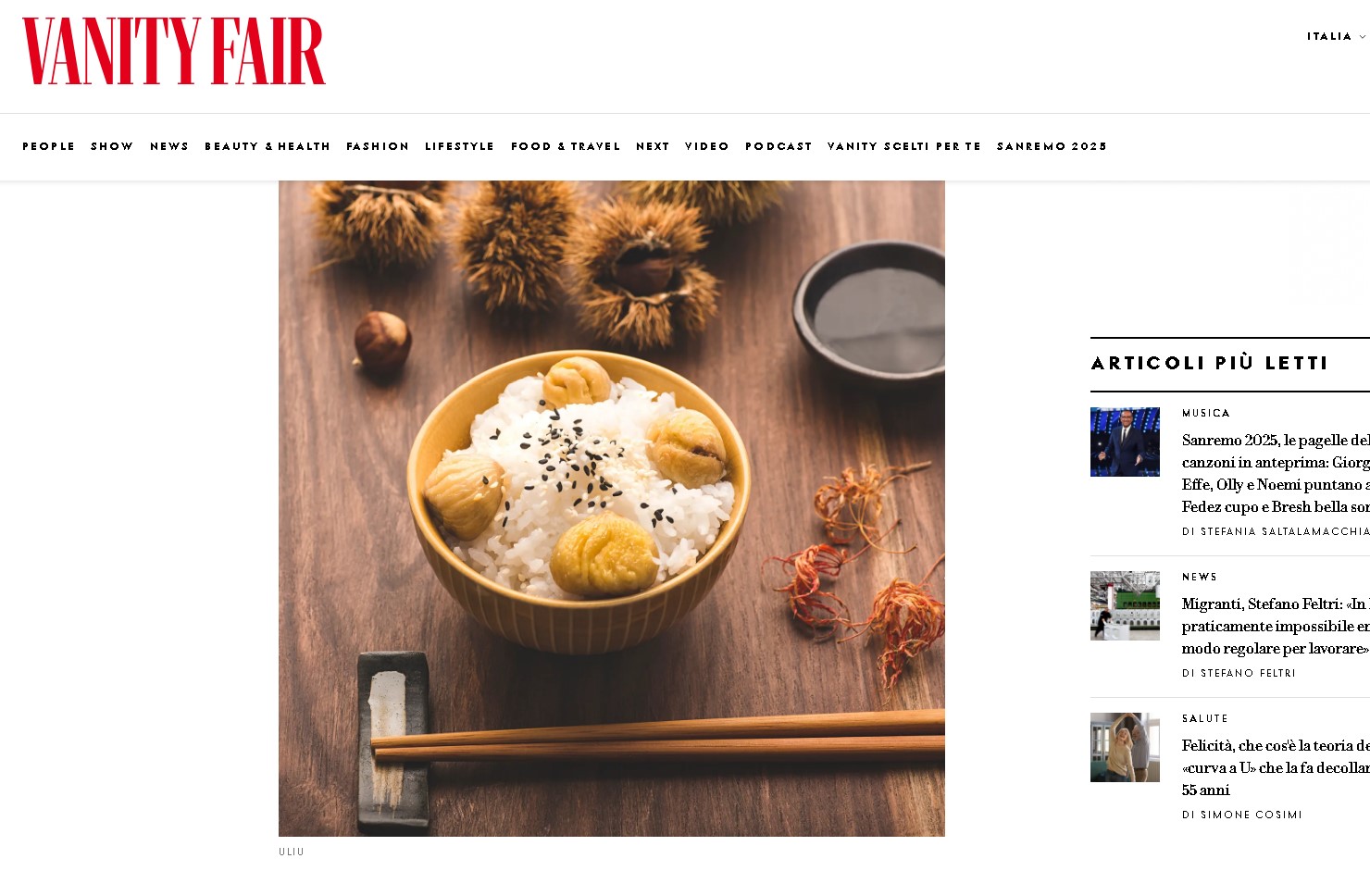Open the PODCAST page
The height and width of the screenshot is (896, 1370).
[x=778, y=146]
